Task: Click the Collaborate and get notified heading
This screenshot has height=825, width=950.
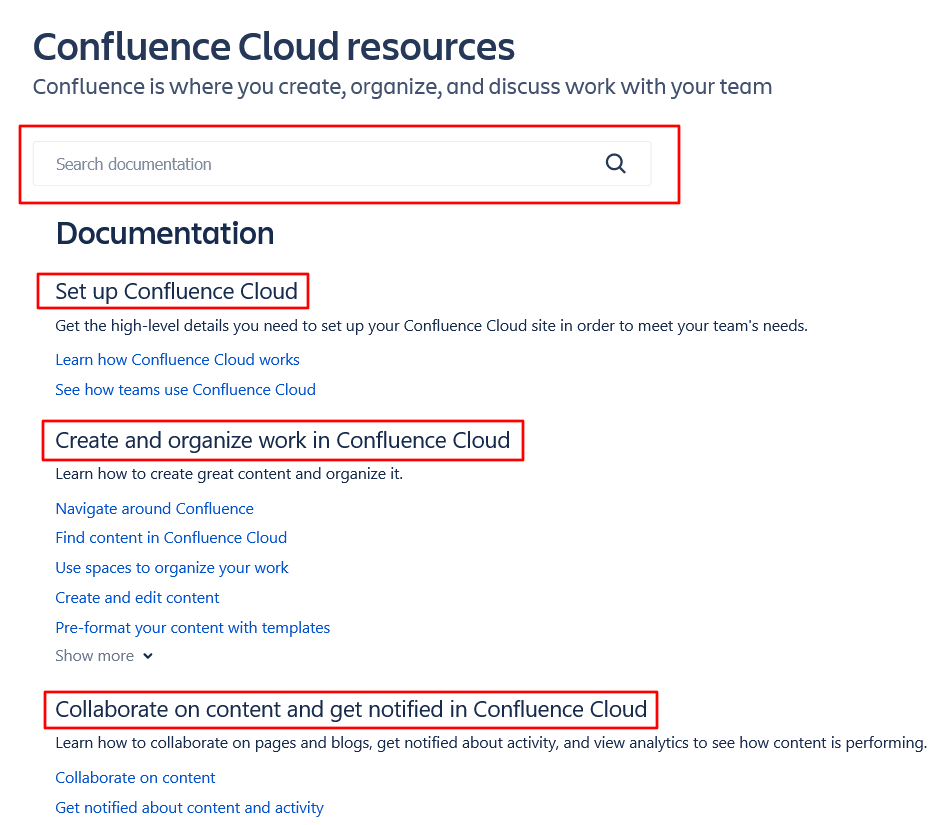Action: 350,709
